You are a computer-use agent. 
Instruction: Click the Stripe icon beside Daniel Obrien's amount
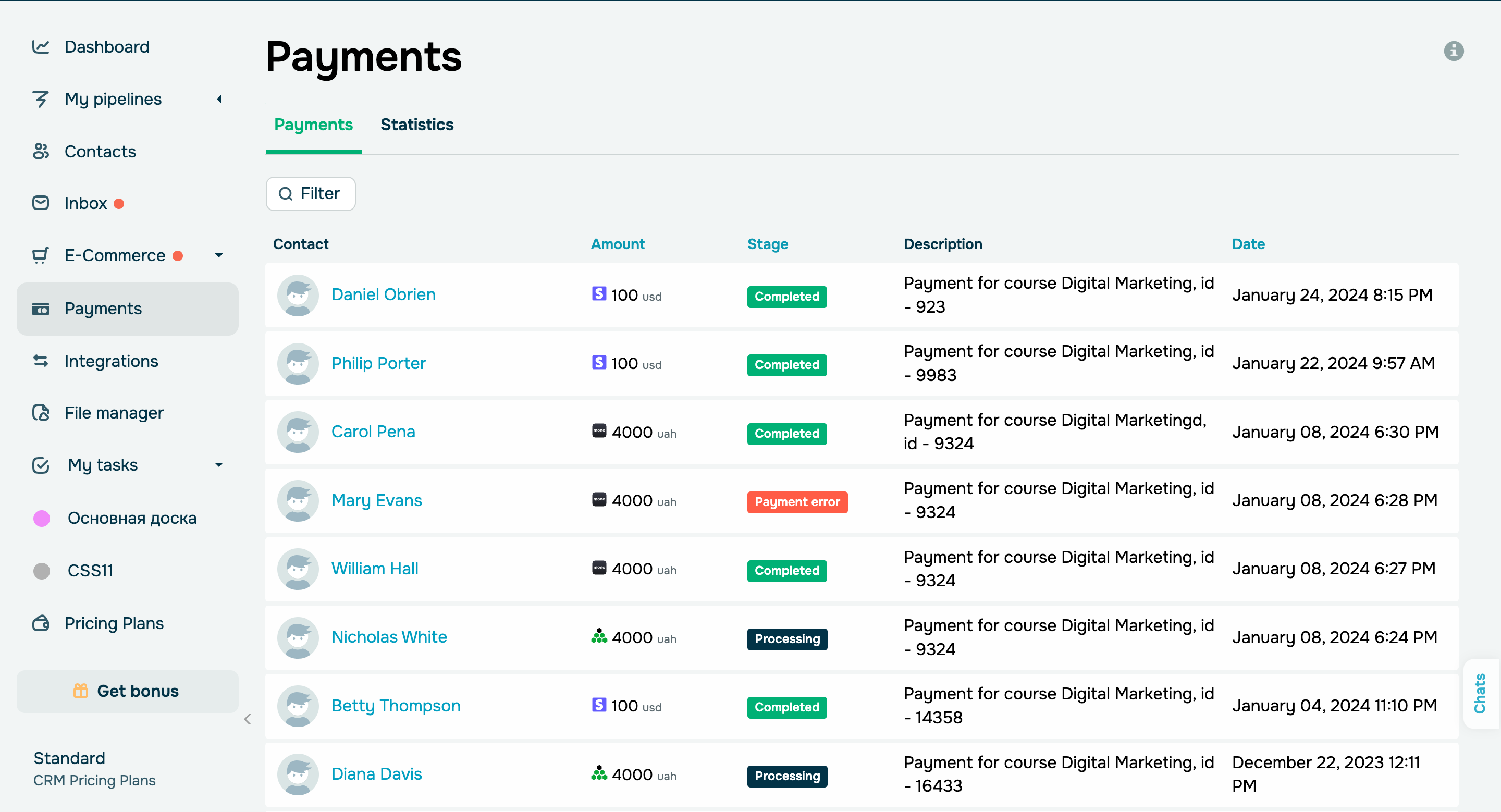598,294
